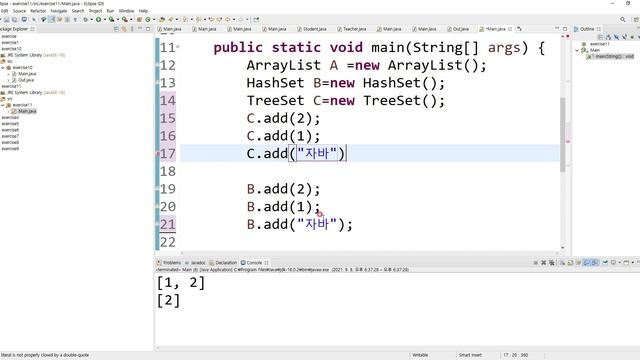Screen dimensions: 640x360
Task: Switch to the Out.java editor tab
Action: pos(458,29)
